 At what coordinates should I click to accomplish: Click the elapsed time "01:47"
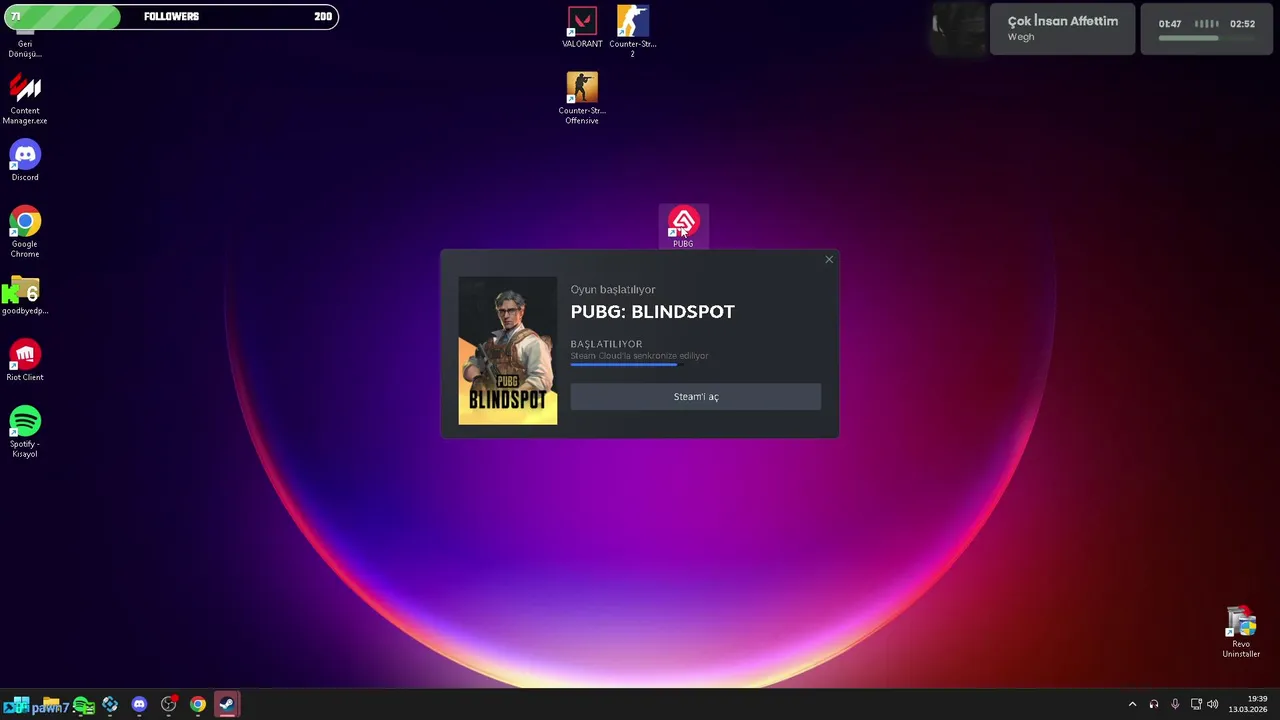(1170, 24)
